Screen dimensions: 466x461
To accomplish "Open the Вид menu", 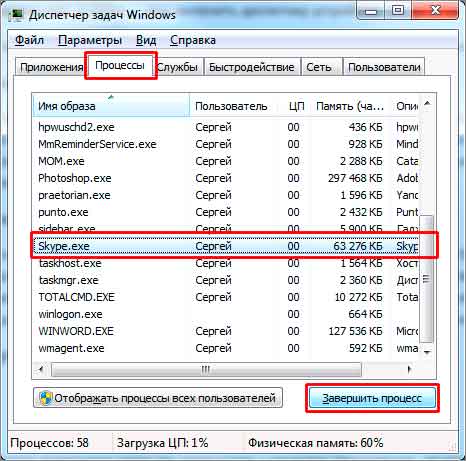I will pos(146,40).
